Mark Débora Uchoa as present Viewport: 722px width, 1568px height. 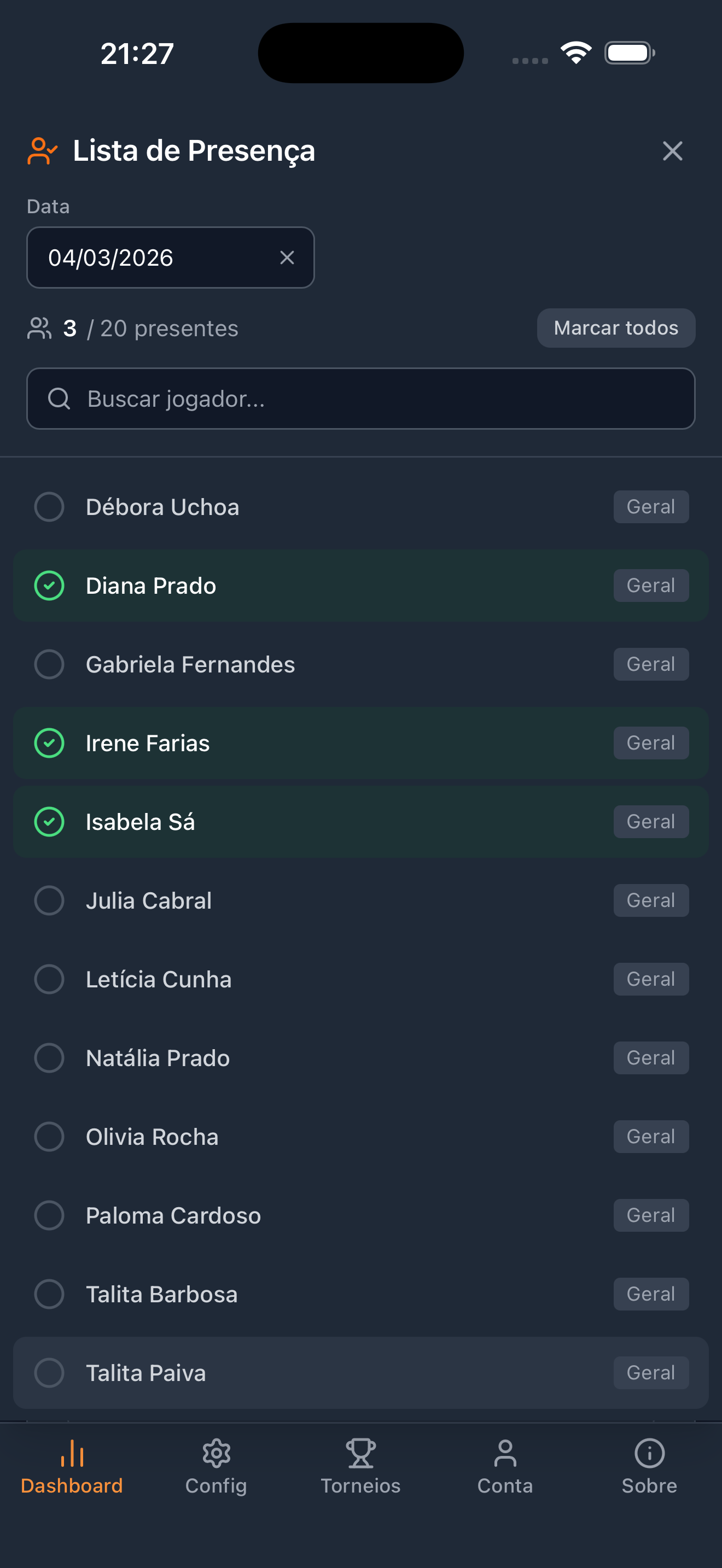click(x=49, y=507)
